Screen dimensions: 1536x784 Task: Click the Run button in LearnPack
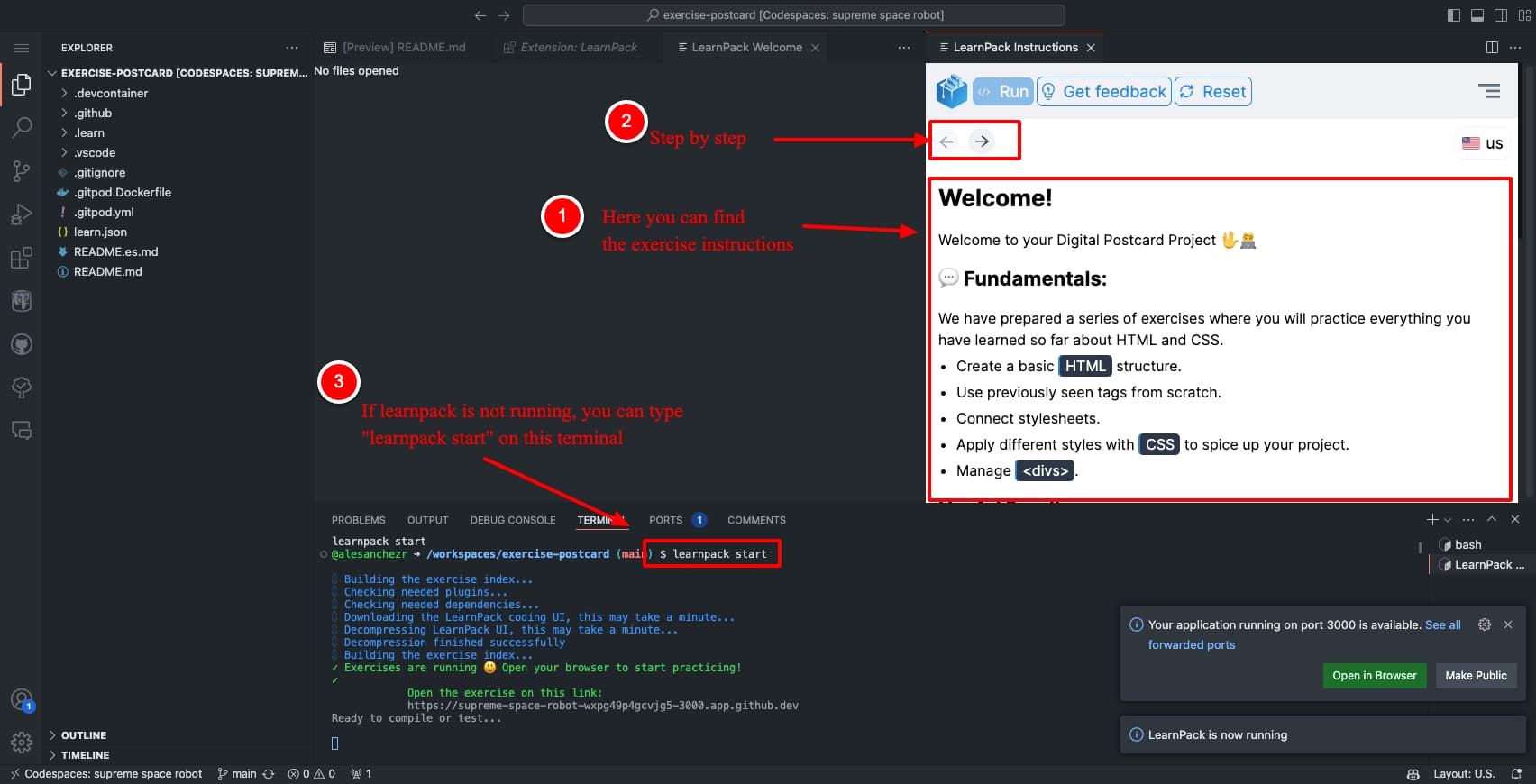tap(1002, 91)
